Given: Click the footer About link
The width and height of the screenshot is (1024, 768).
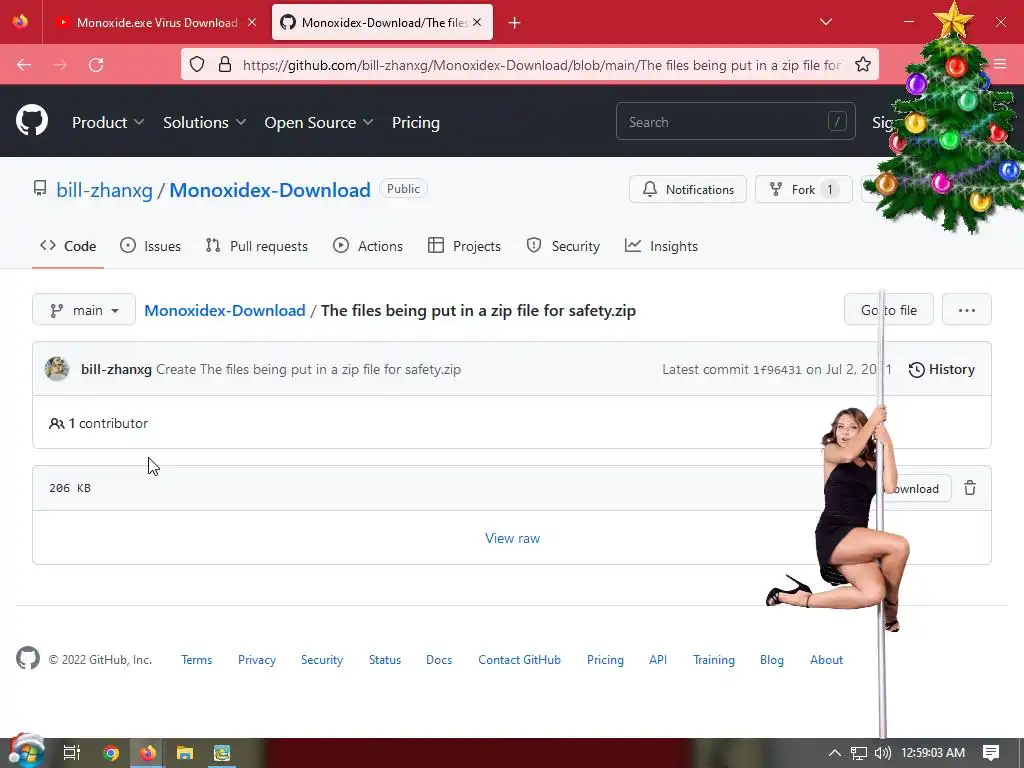Looking at the screenshot, I should point(826,660).
